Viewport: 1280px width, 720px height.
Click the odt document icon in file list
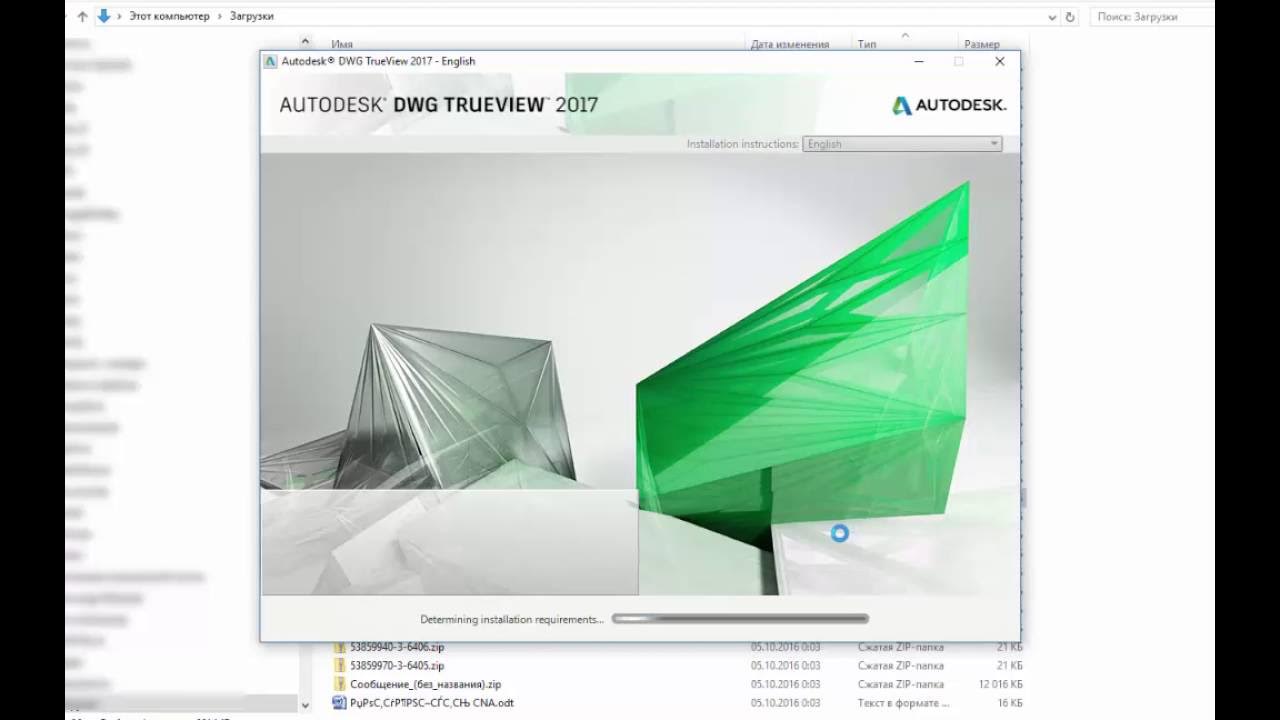click(340, 703)
